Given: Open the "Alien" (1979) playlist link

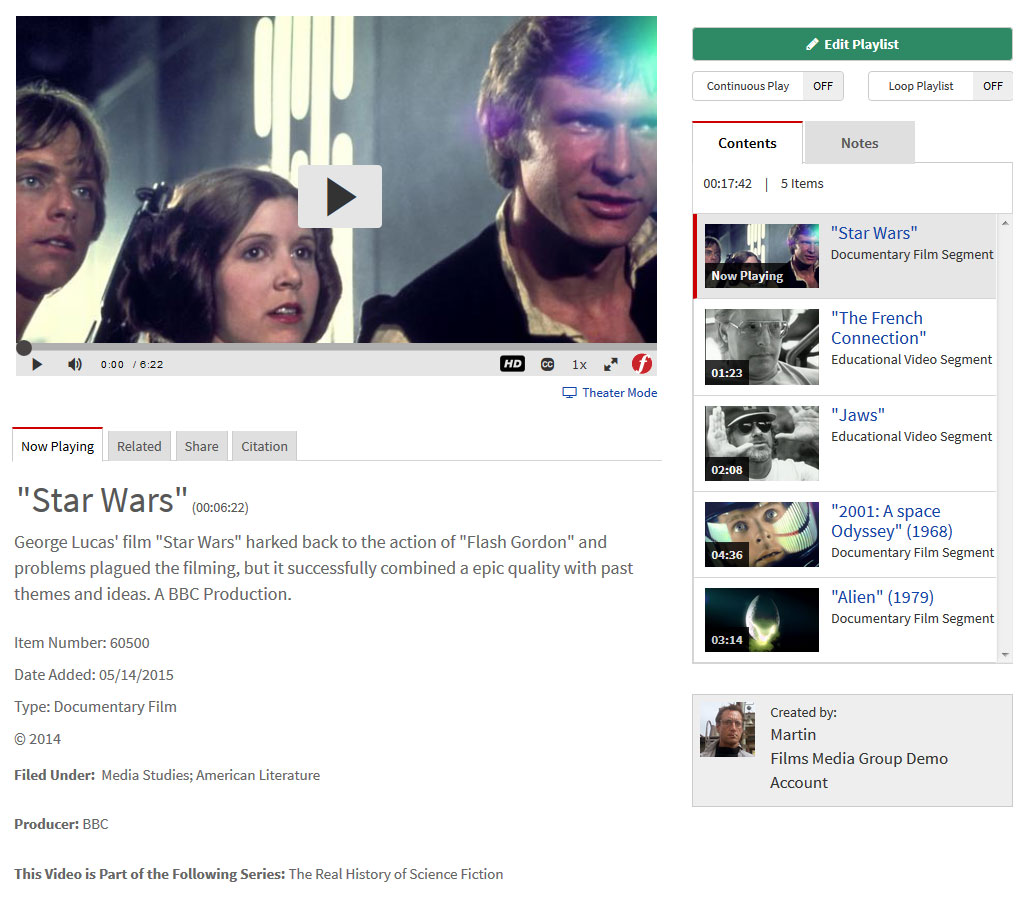Looking at the screenshot, I should click(x=882, y=597).
